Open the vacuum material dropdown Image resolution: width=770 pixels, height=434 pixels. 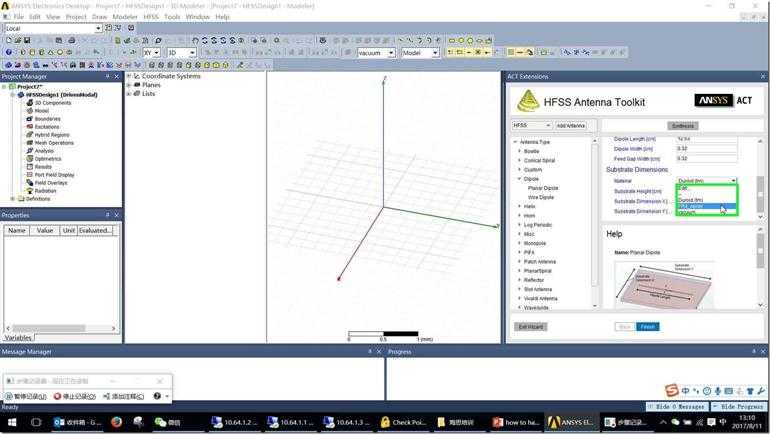[391, 53]
